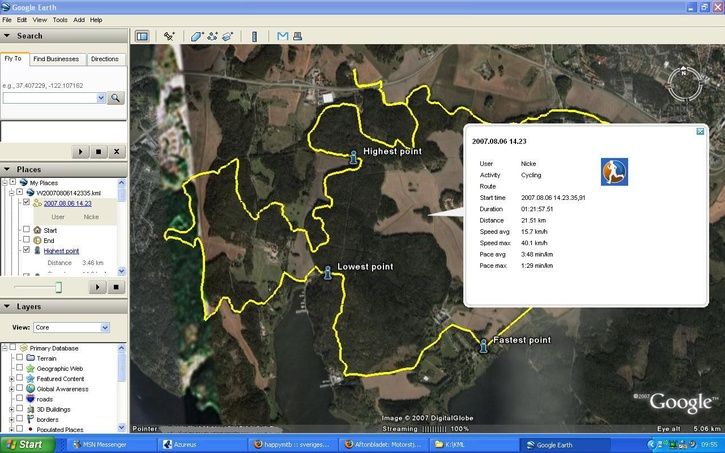This screenshot has width=725, height=453.
Task: Uncheck the Highest point checkbox
Action: [x=27, y=251]
